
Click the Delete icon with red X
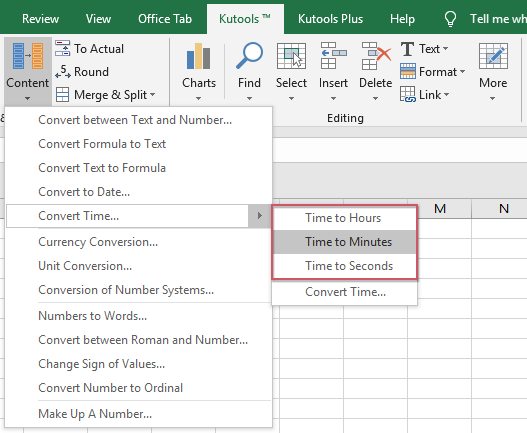click(x=376, y=56)
